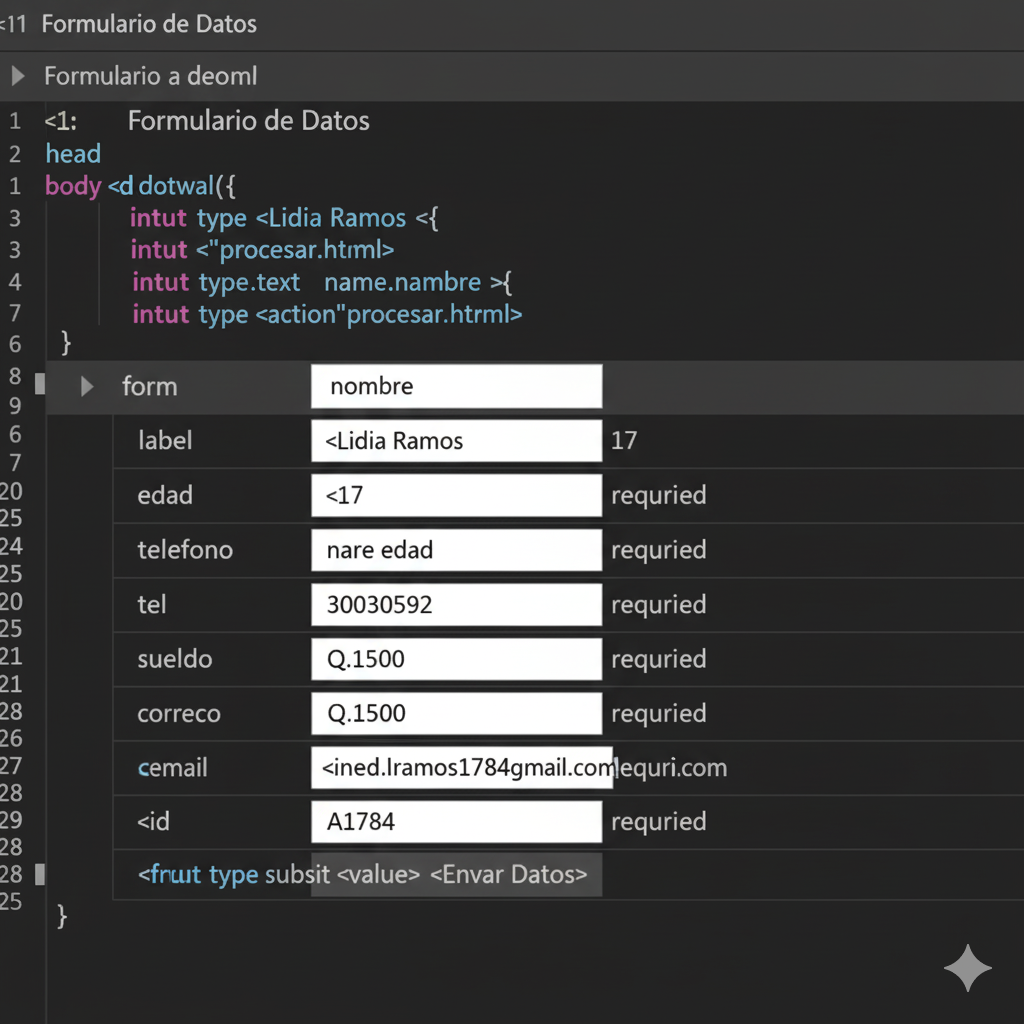Click the sparkle icon in bottom corner
1024x1024 pixels.
pyautogui.click(x=967, y=967)
